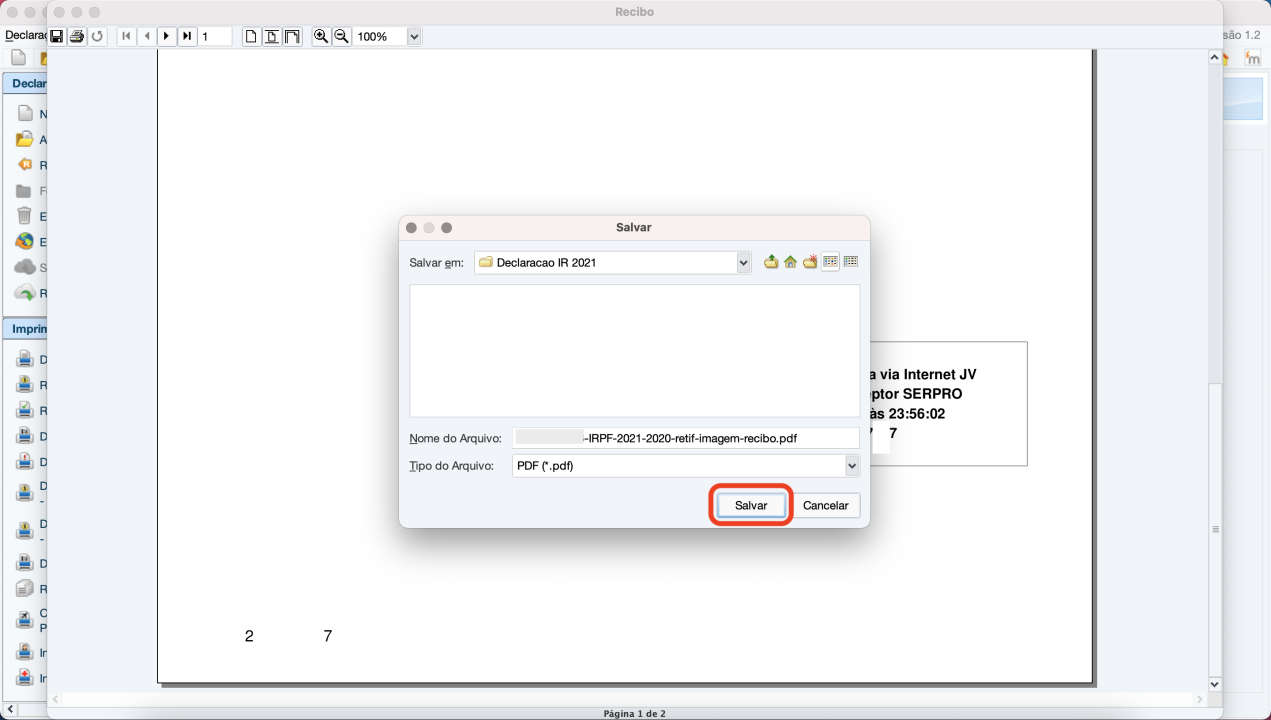Viewport: 1271px width, 720px height.
Task: Click the reload/refresh icon on the toolbar
Action: [x=97, y=36]
